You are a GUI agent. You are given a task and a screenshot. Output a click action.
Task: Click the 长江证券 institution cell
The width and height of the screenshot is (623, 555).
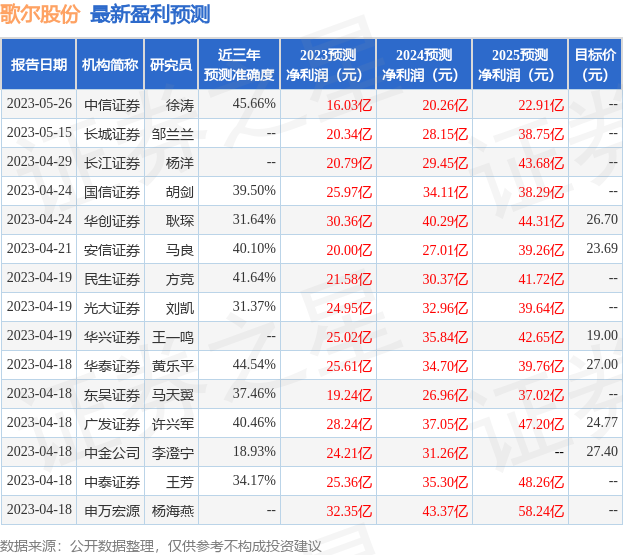point(112,163)
